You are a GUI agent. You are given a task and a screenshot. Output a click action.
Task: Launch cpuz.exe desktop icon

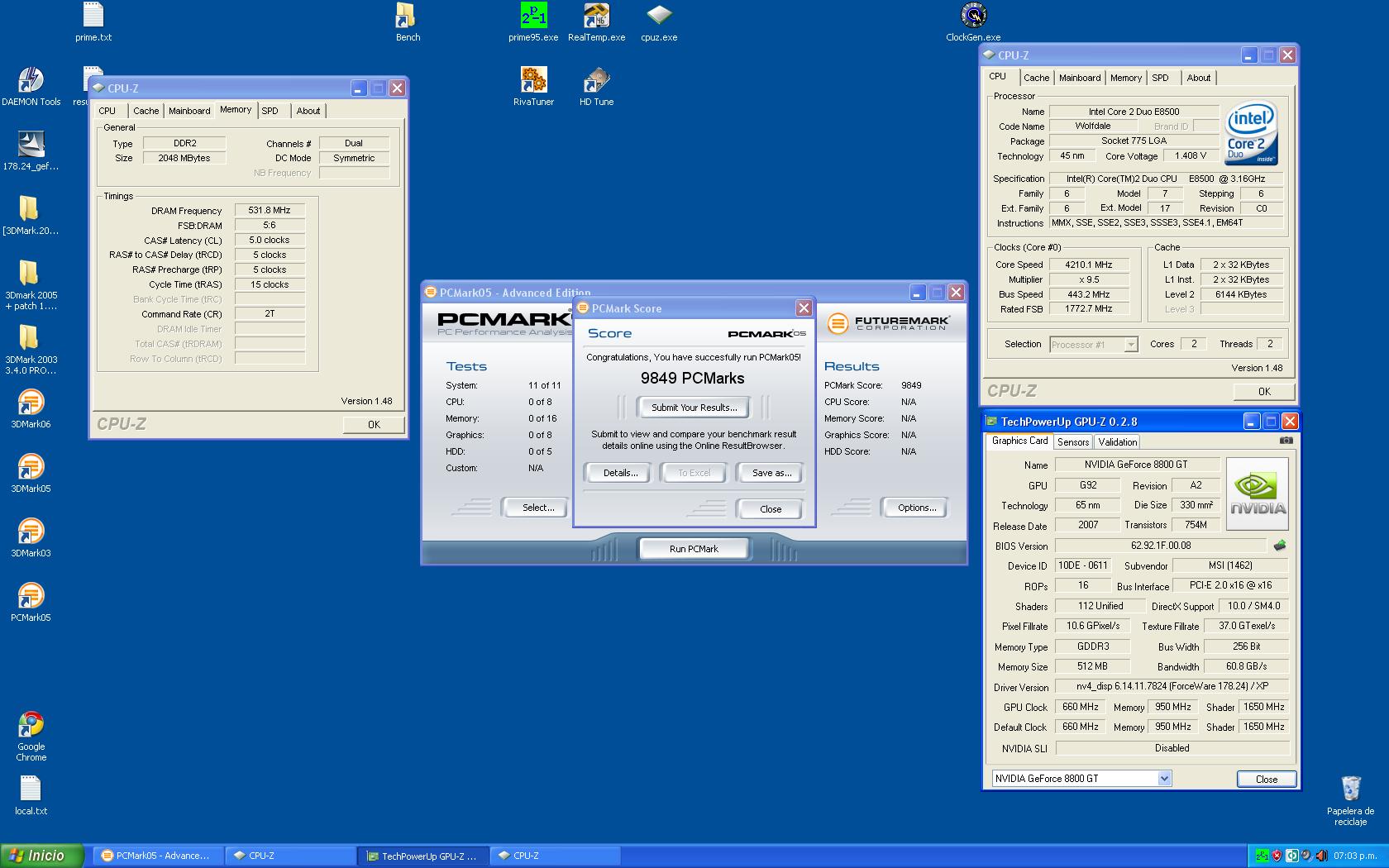659,22
